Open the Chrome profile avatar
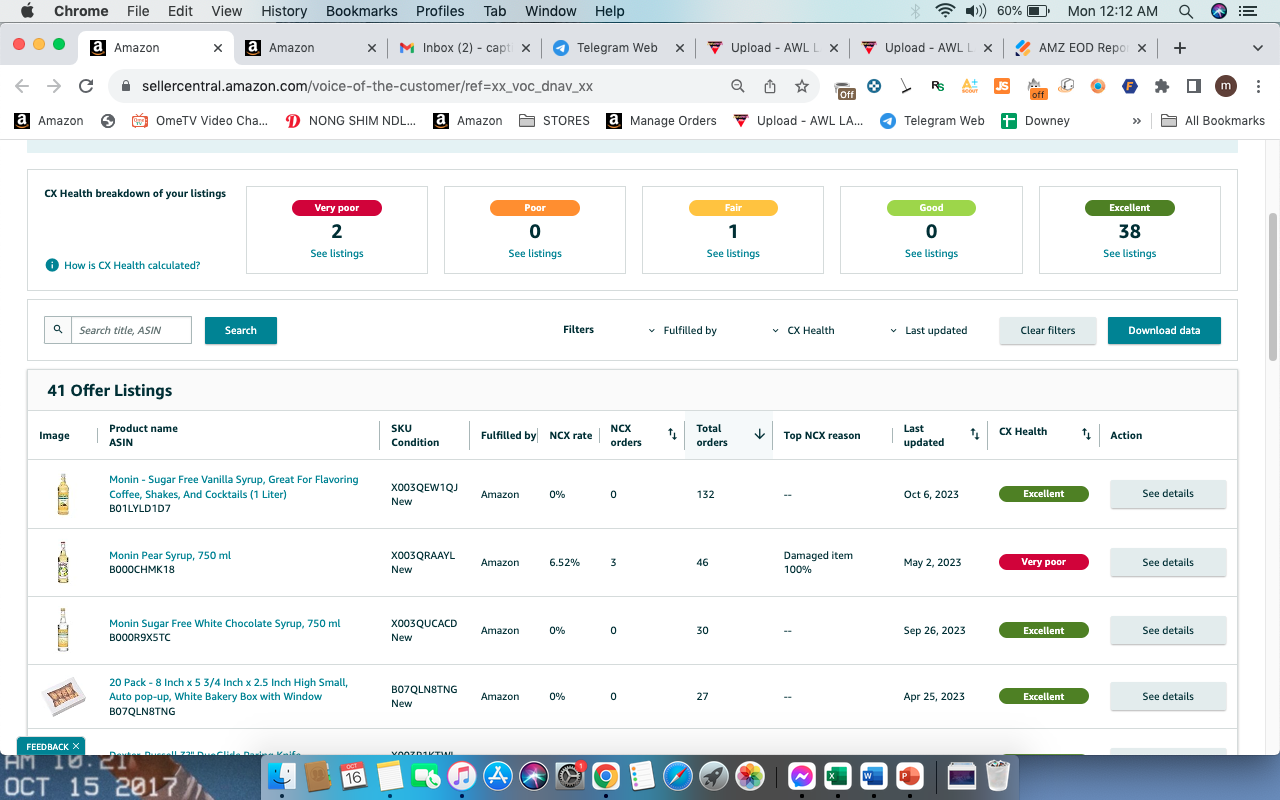The width and height of the screenshot is (1280, 800). [1226, 86]
